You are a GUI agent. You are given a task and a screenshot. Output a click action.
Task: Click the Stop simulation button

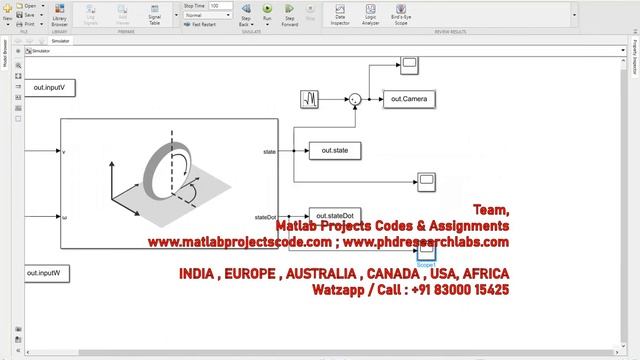pos(310,12)
